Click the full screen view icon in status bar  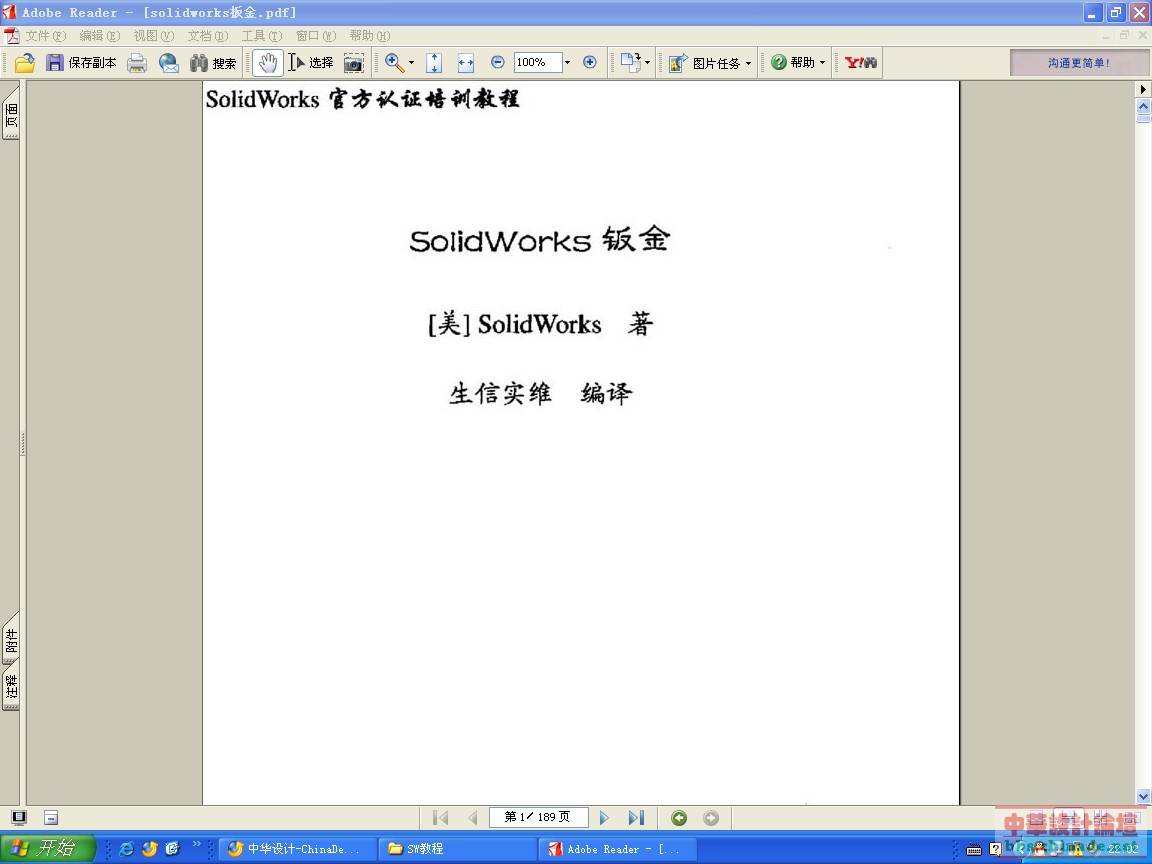click(19, 817)
